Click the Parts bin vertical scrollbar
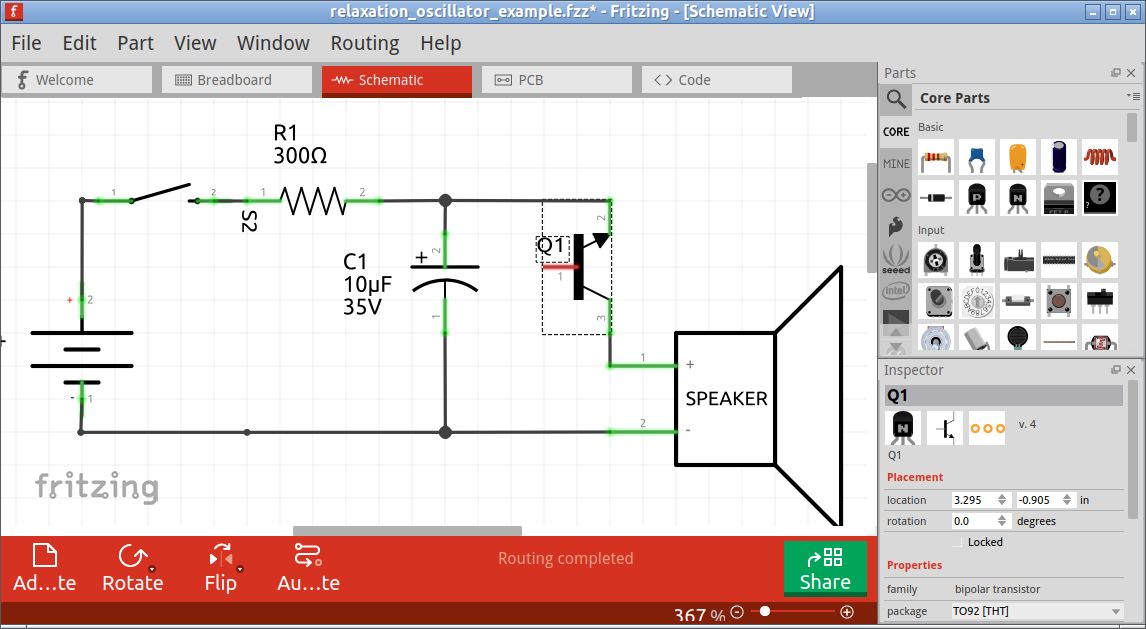Screen dimensions: 1146x629 [x=1132, y=127]
